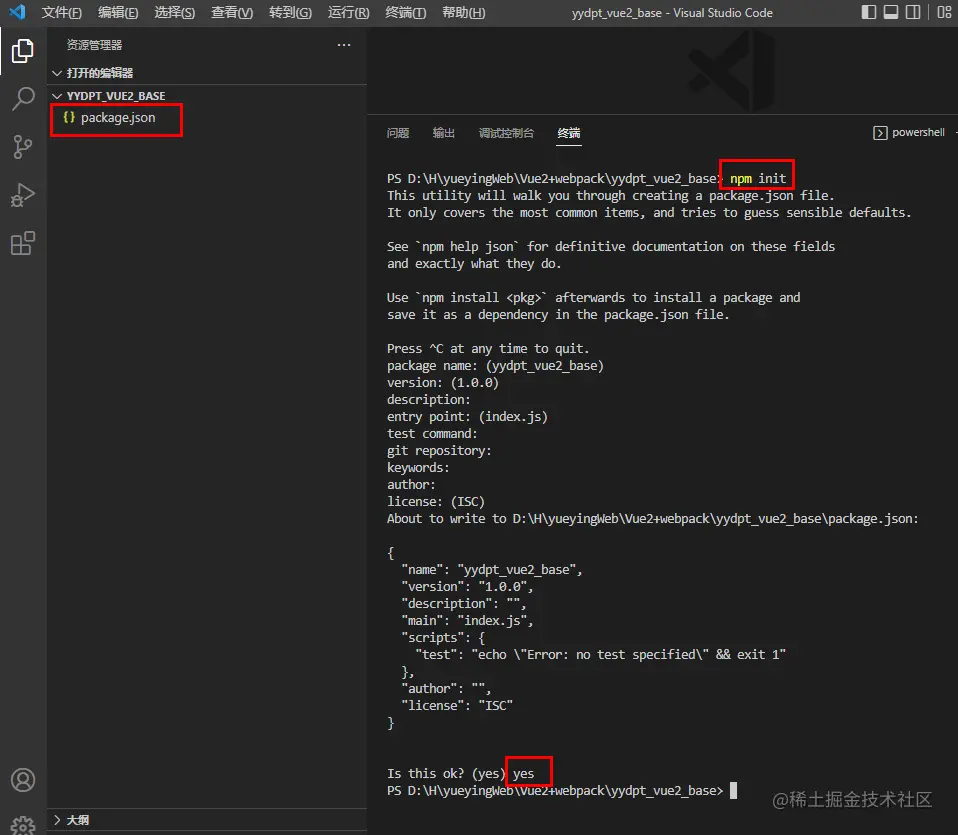Viewport: 958px width, 835px height.
Task: Open package.json in the file tree
Action: coord(117,117)
